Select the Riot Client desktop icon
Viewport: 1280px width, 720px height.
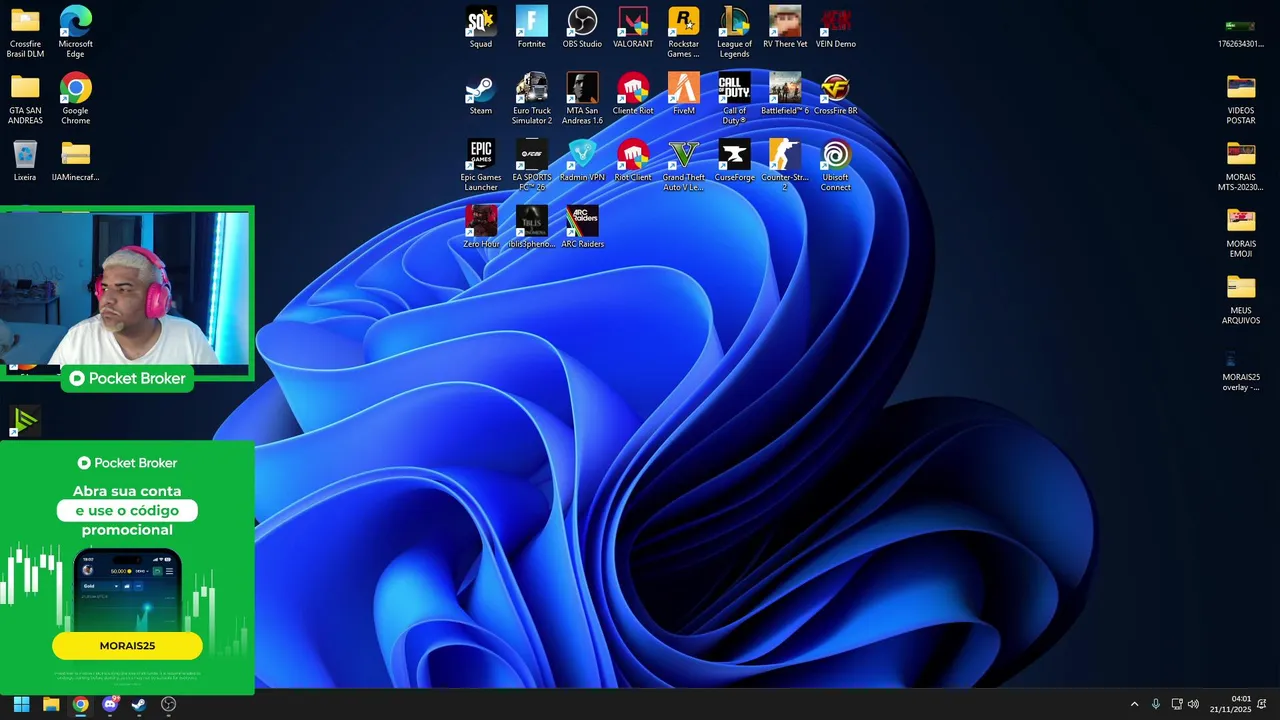pyautogui.click(x=633, y=162)
